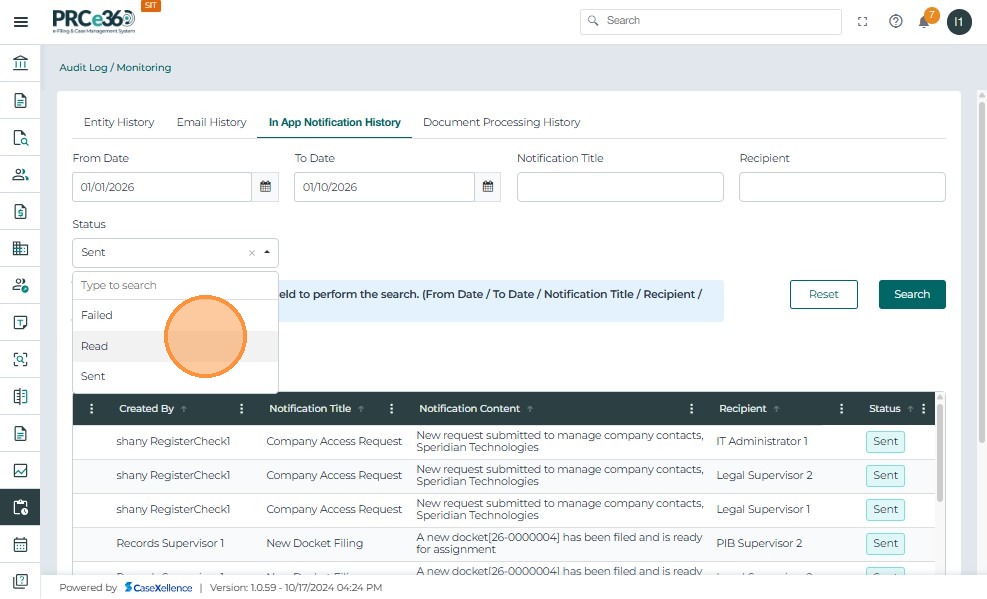Image resolution: width=987 pixels, height=599 pixels.
Task: Collapse the Status dropdown arrow
Action: point(267,253)
